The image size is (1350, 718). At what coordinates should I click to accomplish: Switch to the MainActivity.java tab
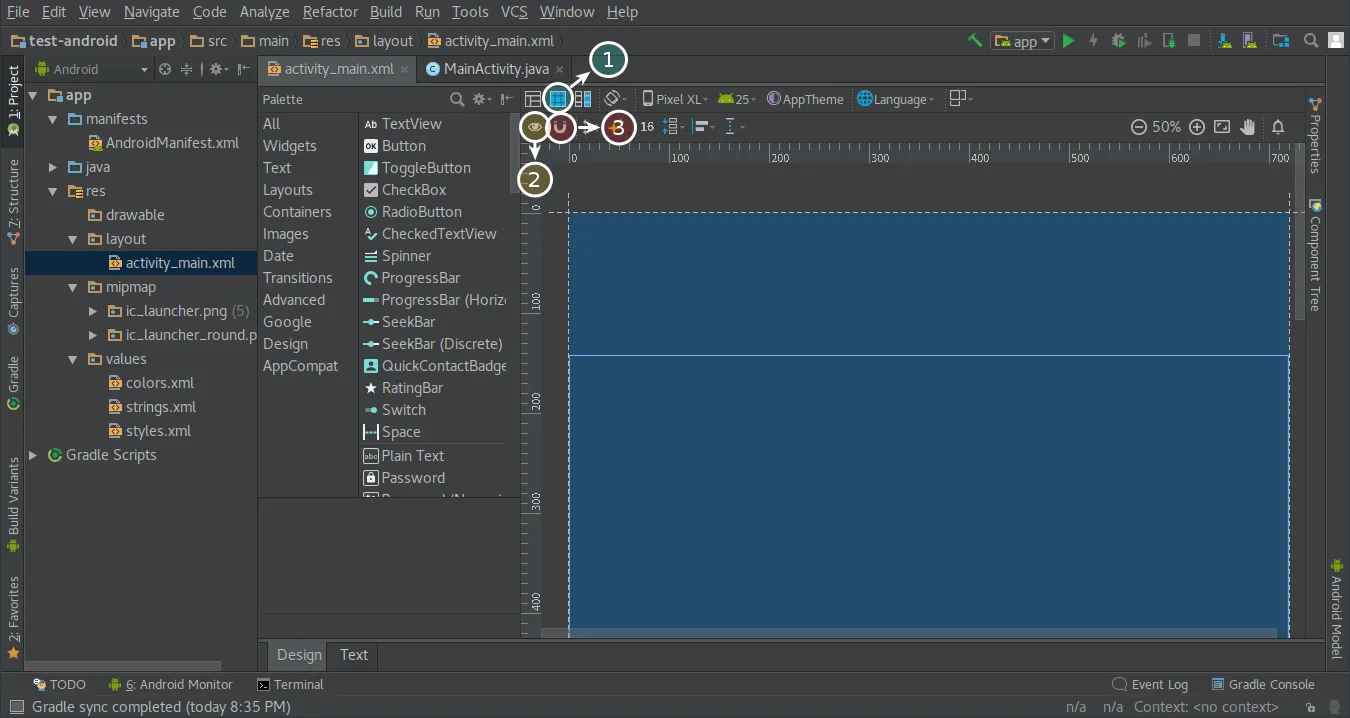pyautogui.click(x=495, y=70)
